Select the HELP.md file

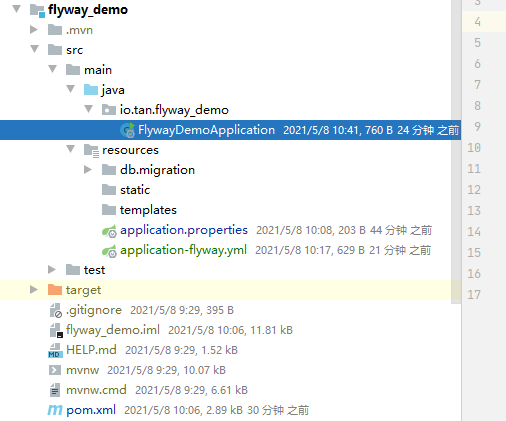pyautogui.click(x=91, y=350)
